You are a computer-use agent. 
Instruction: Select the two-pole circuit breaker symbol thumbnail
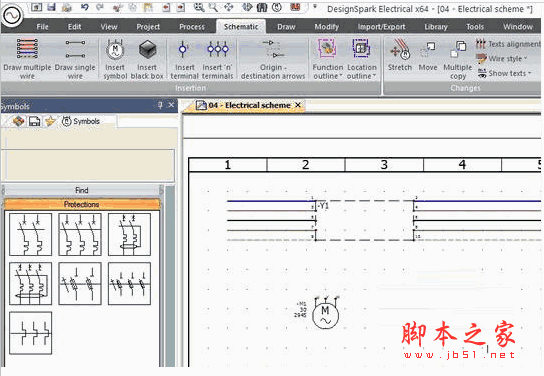[x=31, y=234]
